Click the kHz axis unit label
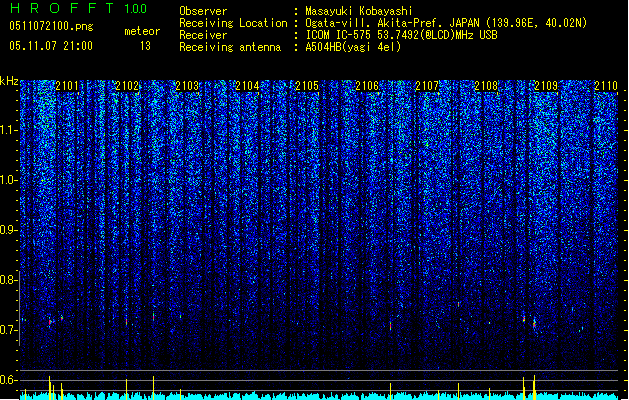This screenshot has width=629, height=400. 9,81
